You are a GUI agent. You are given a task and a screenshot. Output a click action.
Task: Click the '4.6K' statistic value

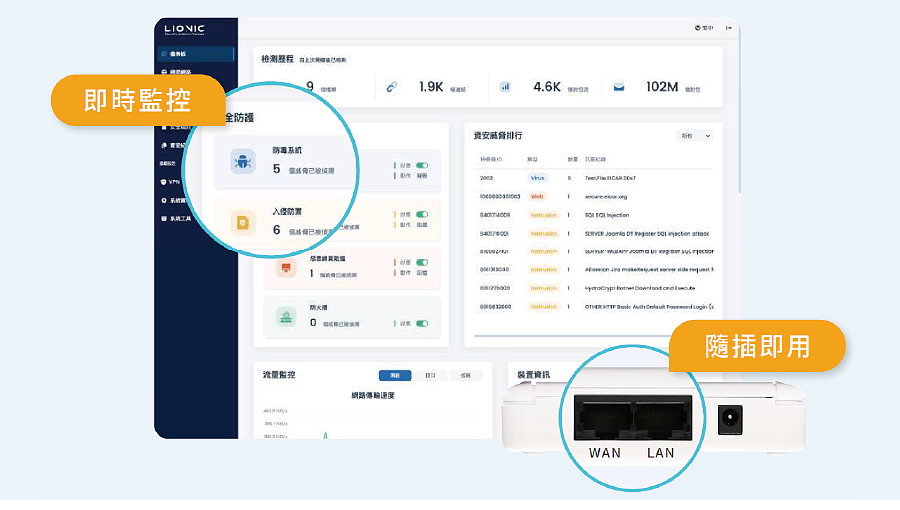(546, 87)
